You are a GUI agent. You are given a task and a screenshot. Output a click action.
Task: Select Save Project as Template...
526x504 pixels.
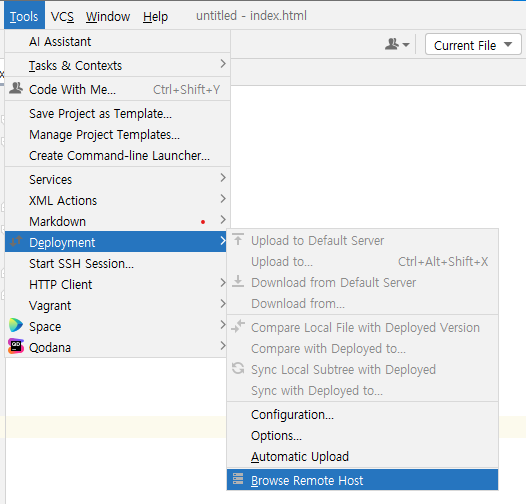(x=117, y=114)
